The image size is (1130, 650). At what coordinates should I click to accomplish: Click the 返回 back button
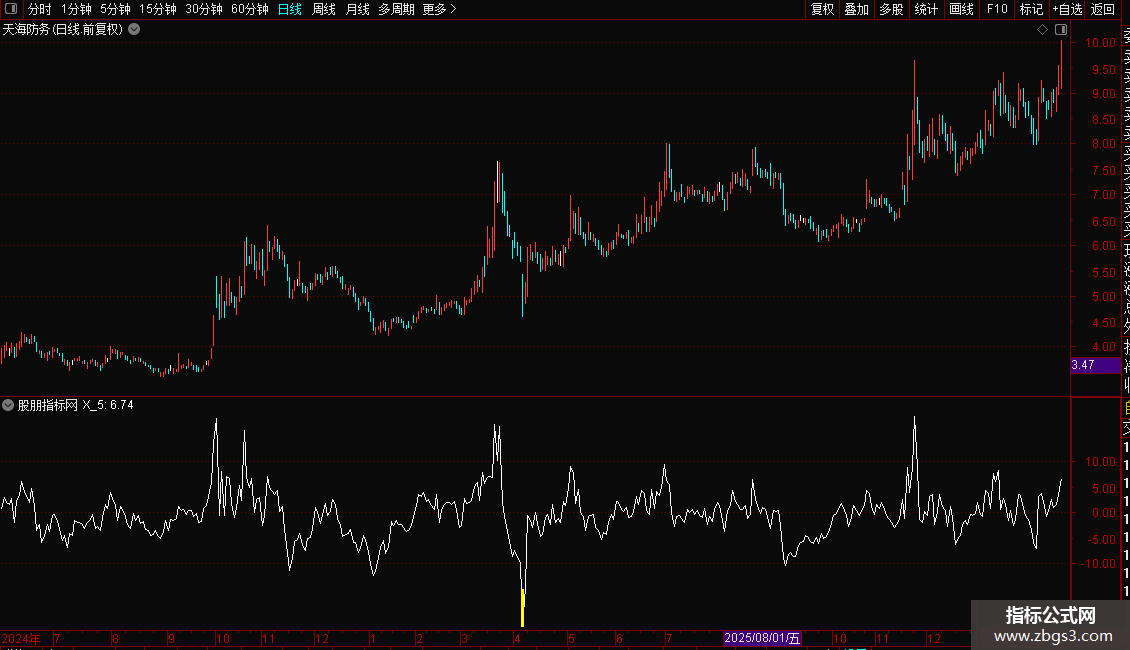[1103, 9]
